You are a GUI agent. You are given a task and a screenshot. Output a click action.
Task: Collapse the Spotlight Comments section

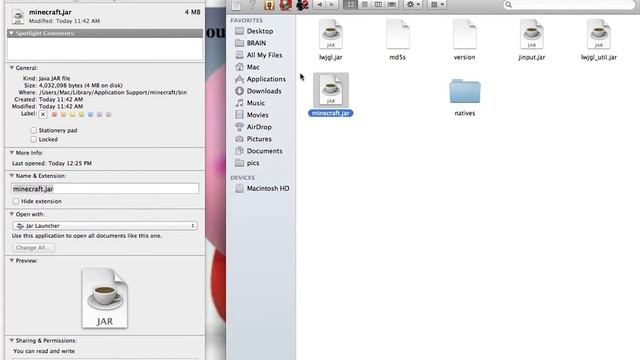[11, 33]
